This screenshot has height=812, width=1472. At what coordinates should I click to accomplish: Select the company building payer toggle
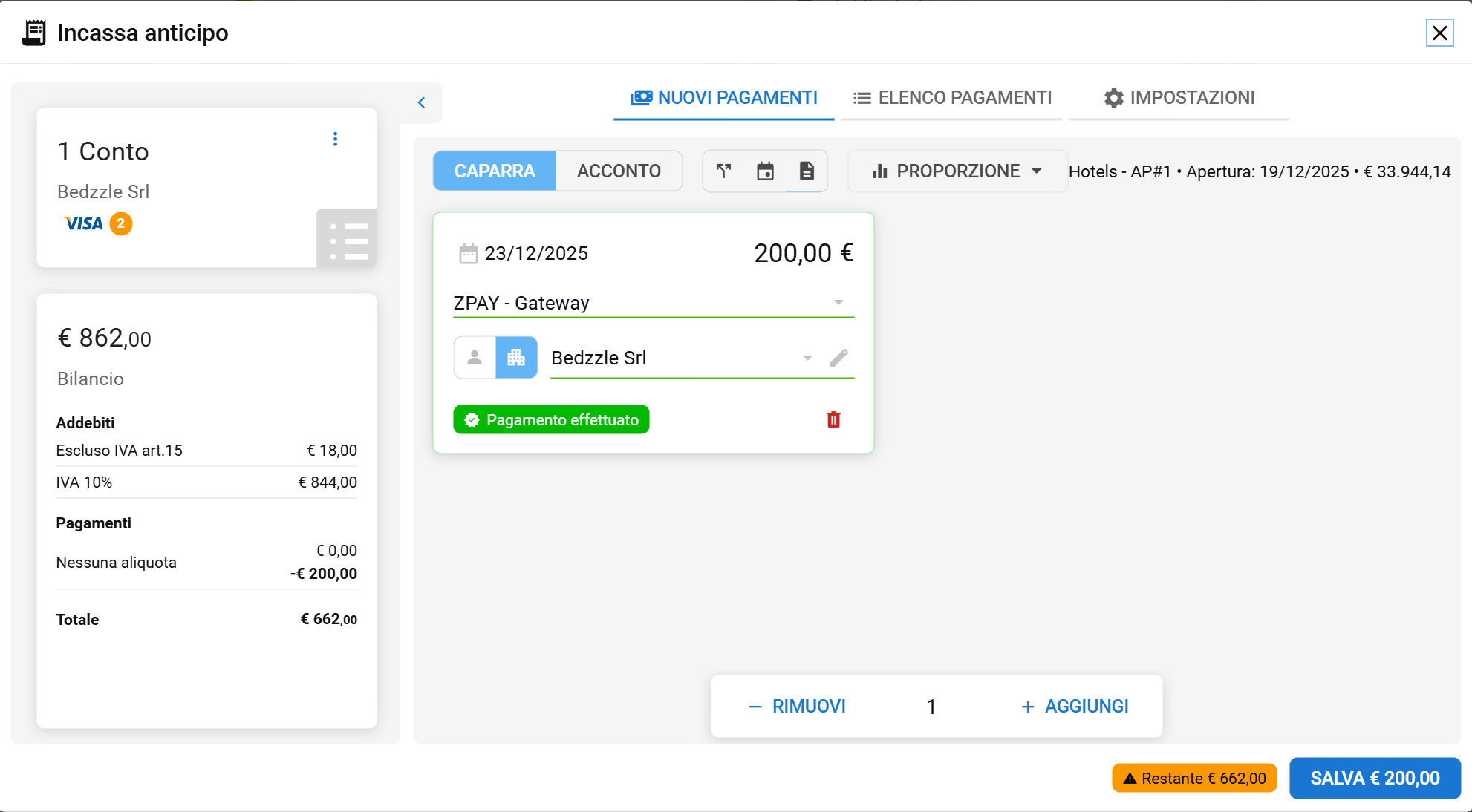pyautogui.click(x=516, y=358)
